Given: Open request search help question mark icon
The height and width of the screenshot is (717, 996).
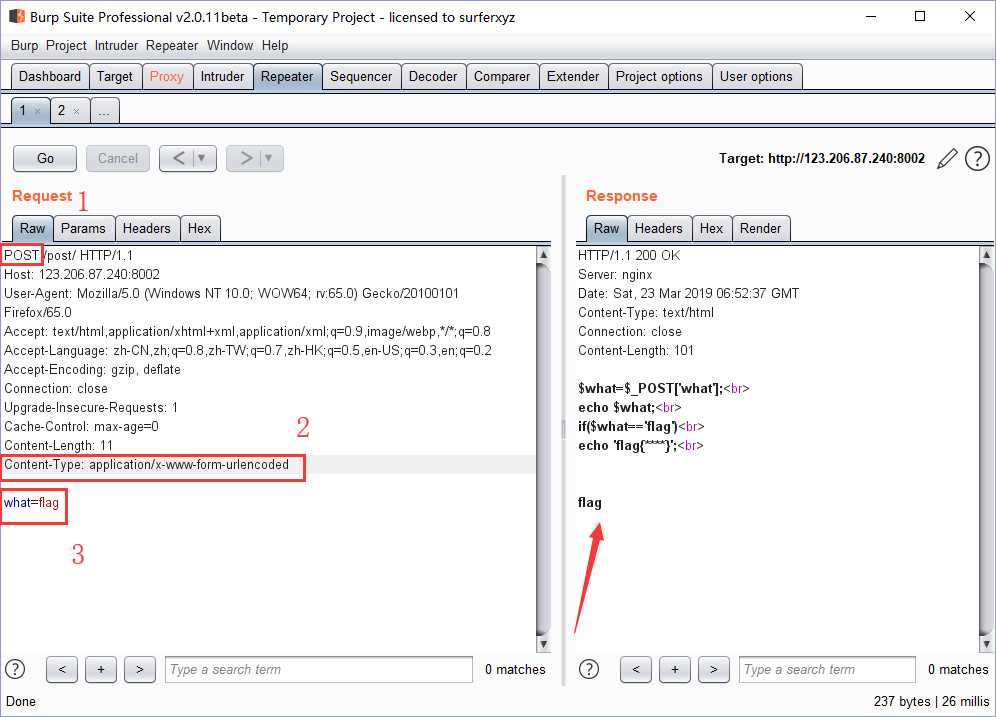Looking at the screenshot, I should [x=15, y=669].
